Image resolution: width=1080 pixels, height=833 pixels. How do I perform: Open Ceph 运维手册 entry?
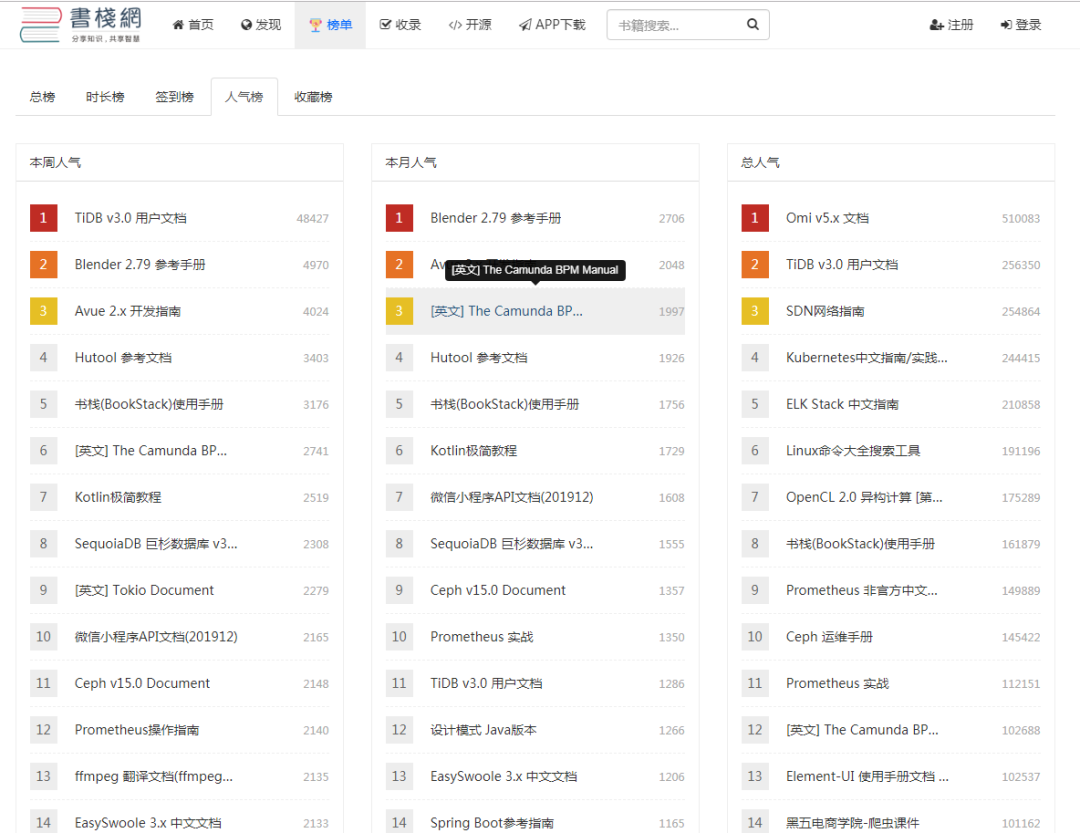(x=829, y=637)
